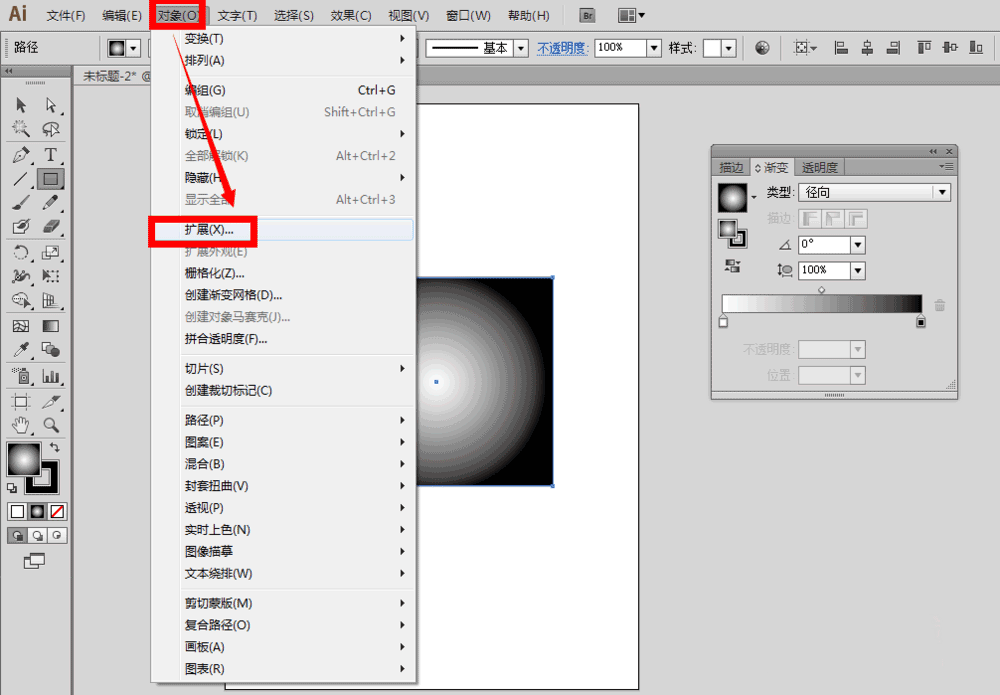1000x695 pixels.
Task: Click the black gradient stop
Action: pos(920,321)
